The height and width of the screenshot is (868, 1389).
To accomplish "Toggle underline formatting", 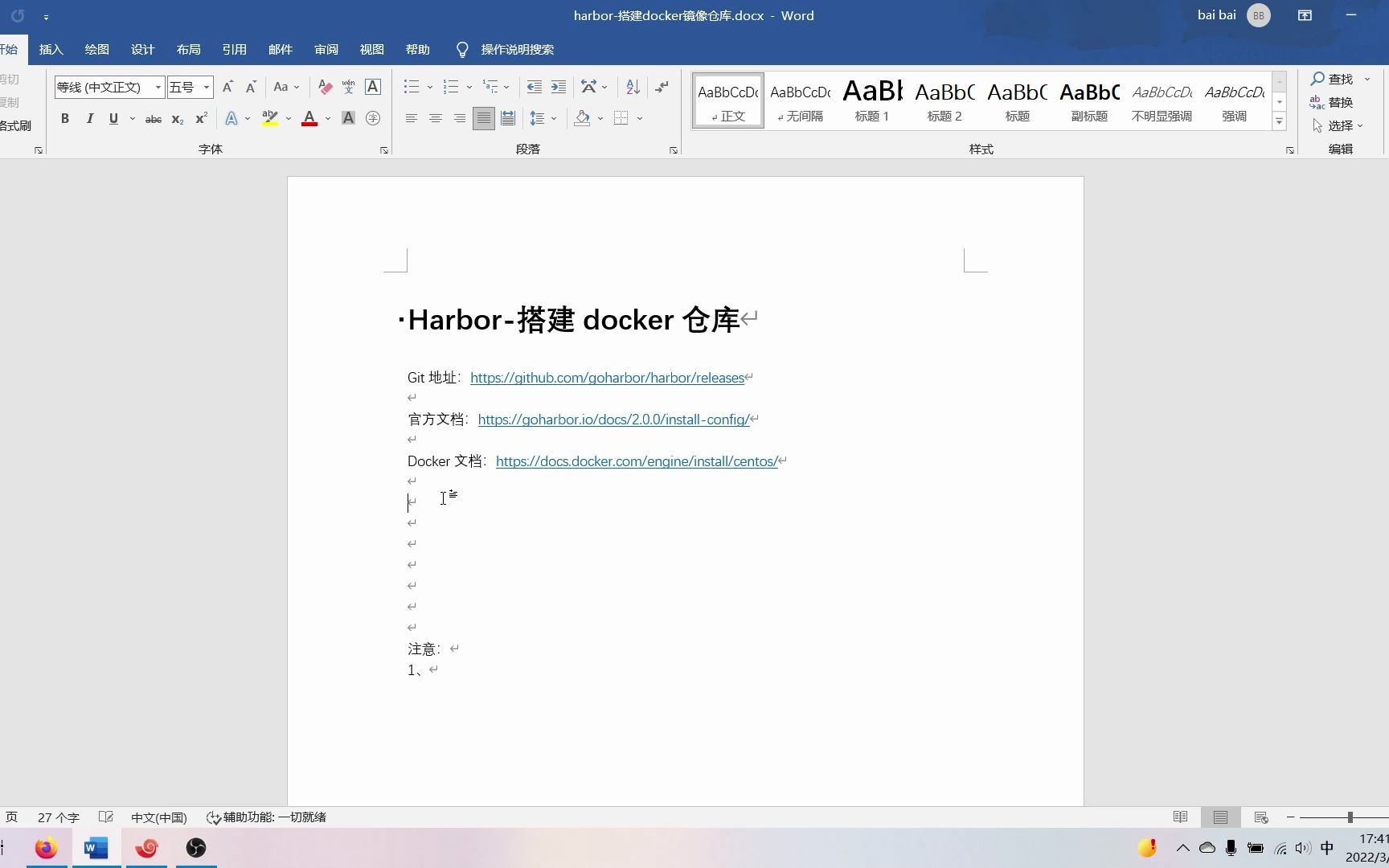I will point(113,119).
